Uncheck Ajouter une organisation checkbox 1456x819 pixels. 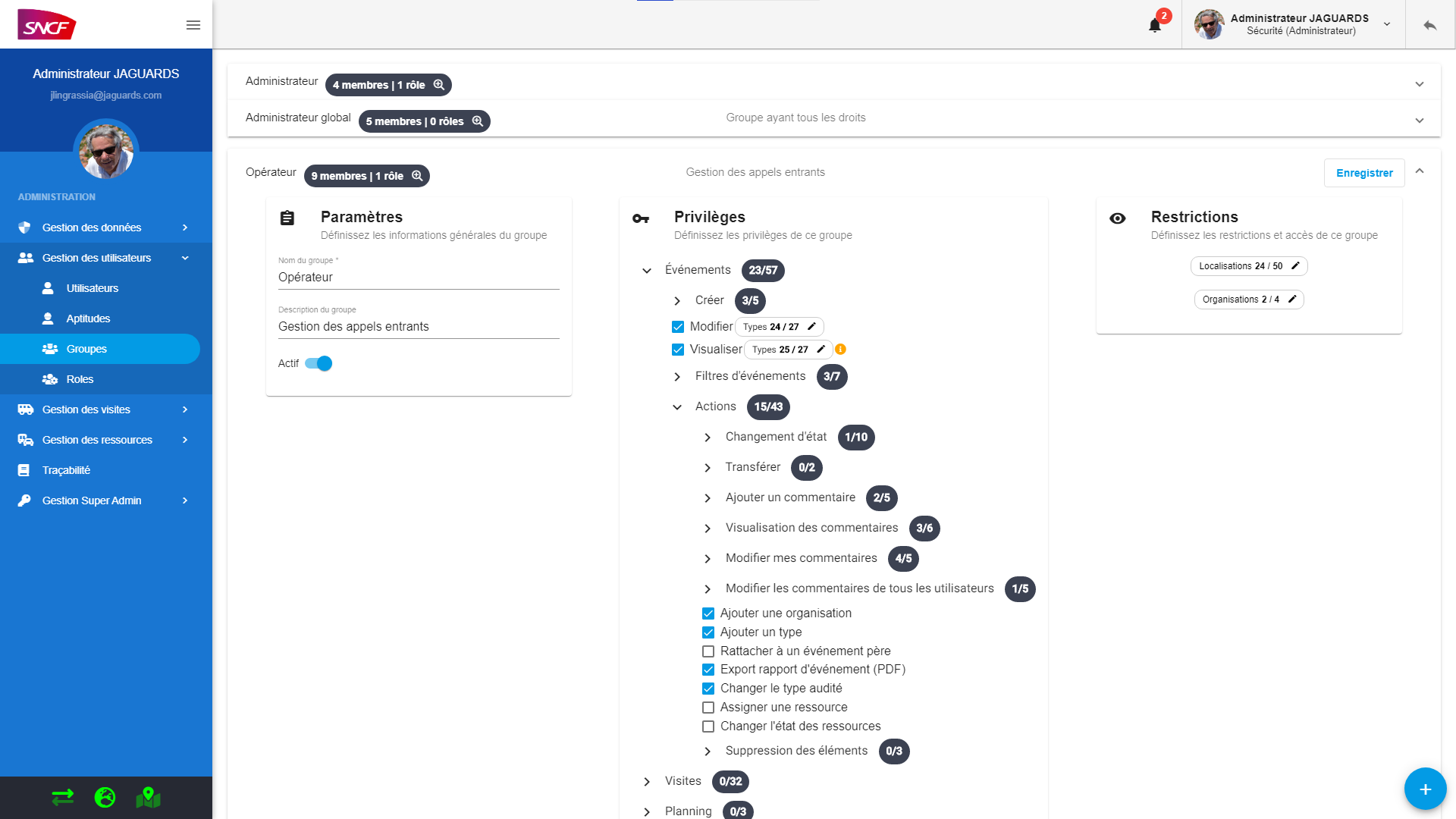pos(708,613)
